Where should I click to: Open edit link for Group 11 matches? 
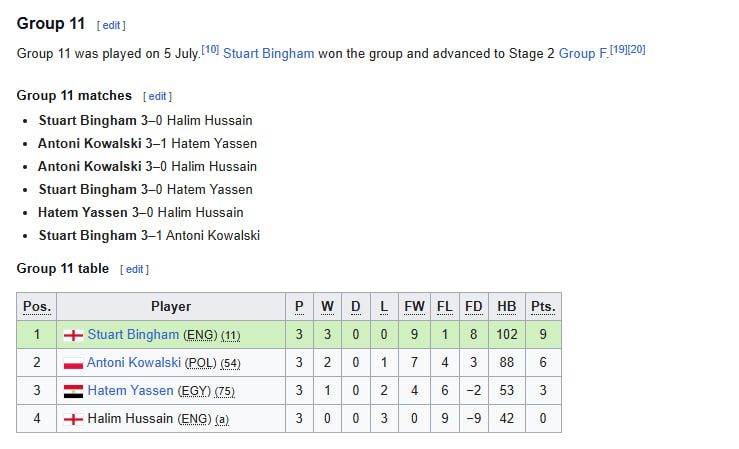[x=157, y=97]
